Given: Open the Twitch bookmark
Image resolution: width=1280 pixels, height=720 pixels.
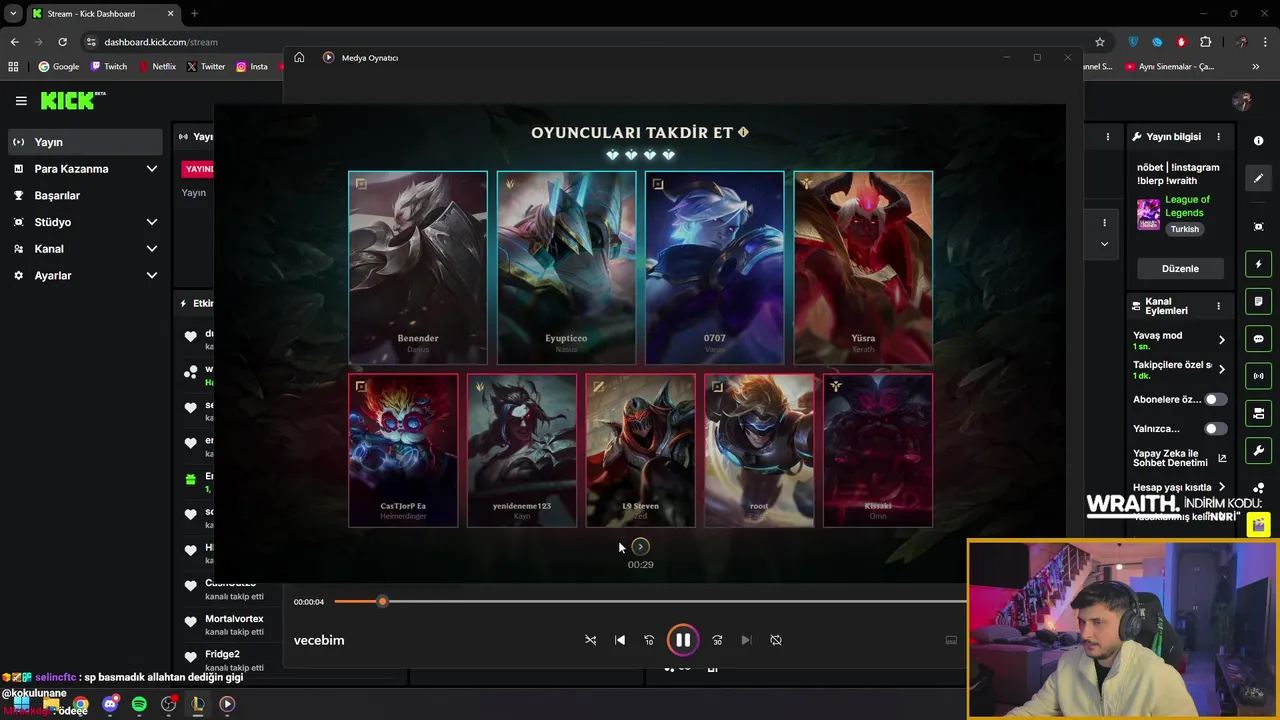Looking at the screenshot, I should (x=109, y=67).
